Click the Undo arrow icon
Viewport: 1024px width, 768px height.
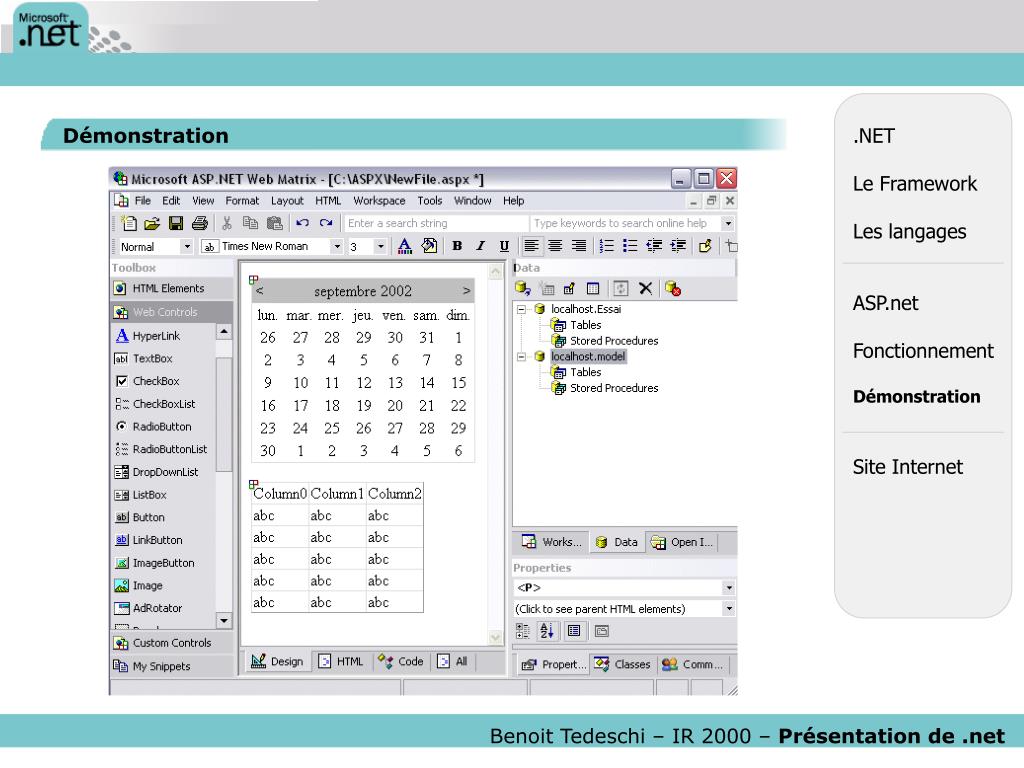(302, 223)
